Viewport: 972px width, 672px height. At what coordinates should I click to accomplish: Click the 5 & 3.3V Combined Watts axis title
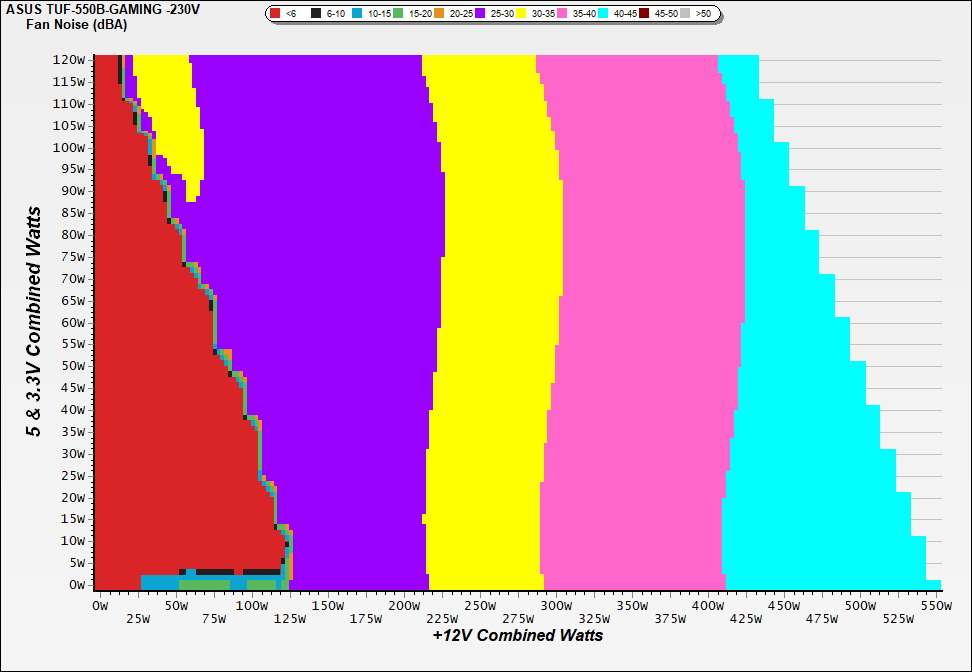tap(35, 321)
